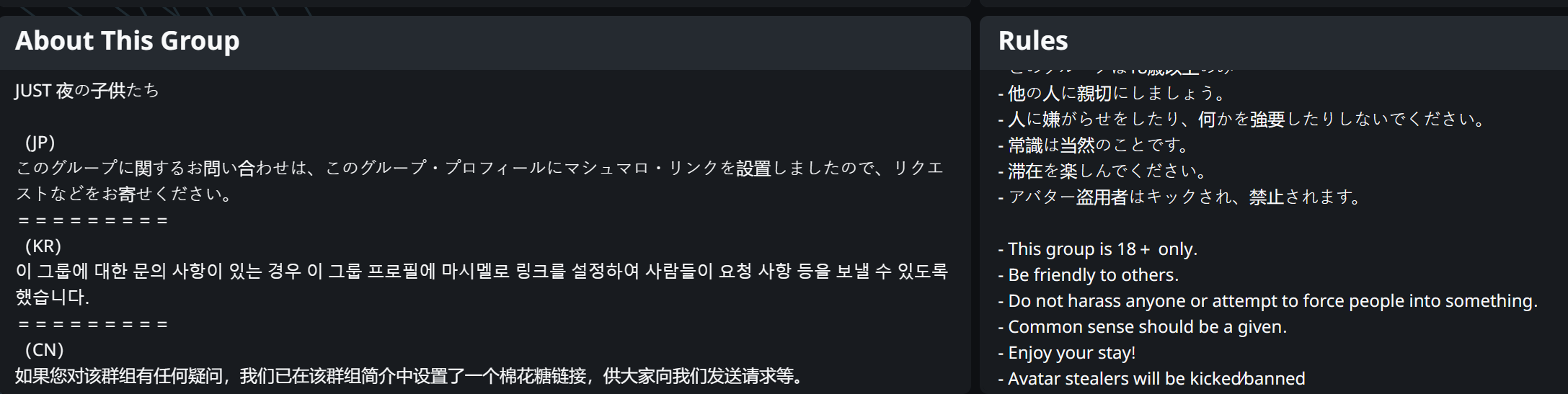Click Common sense should be a given
The width and height of the screenshot is (1568, 394).
coord(1143,327)
